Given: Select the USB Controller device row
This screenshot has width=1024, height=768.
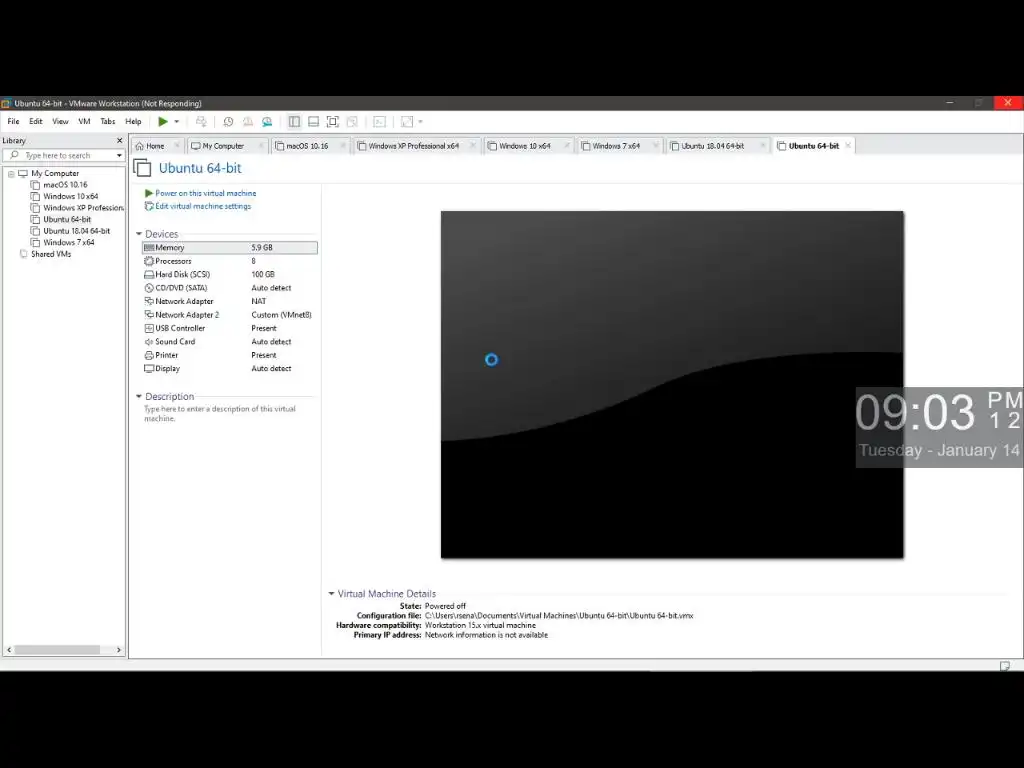Looking at the screenshot, I should (x=230, y=328).
